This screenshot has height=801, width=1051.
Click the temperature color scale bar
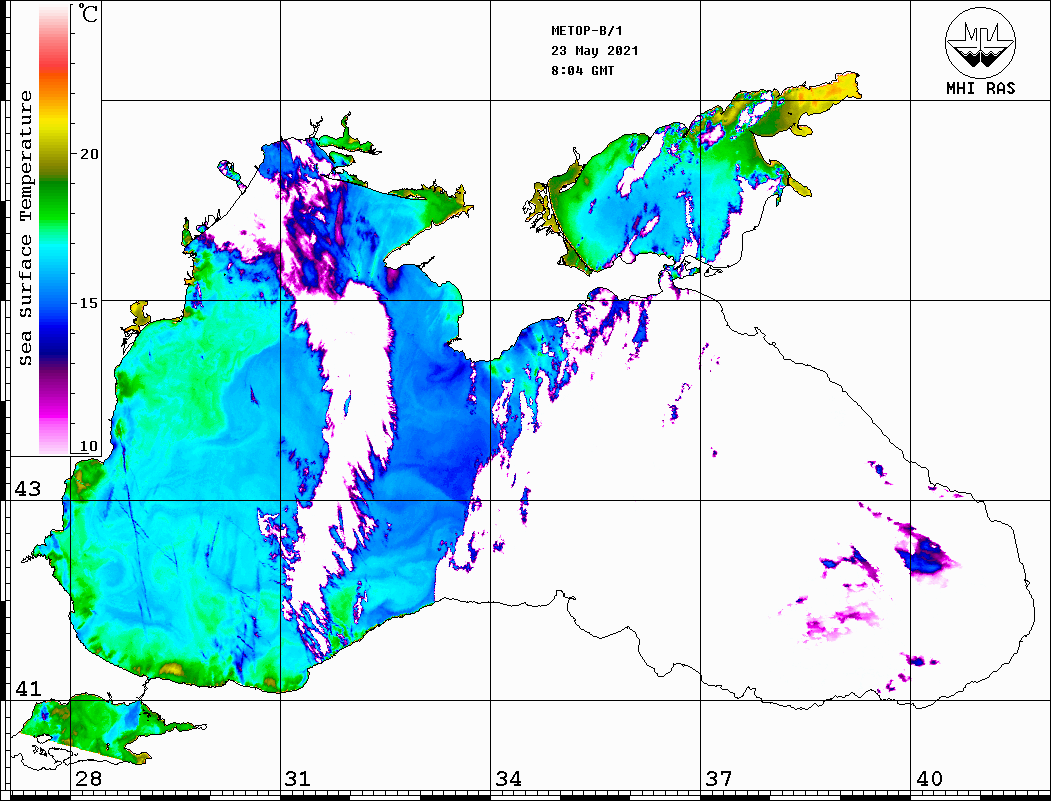pos(54,229)
